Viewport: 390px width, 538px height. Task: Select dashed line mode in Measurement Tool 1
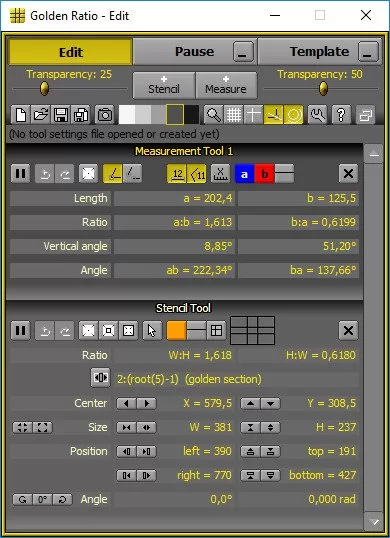[x=132, y=174]
